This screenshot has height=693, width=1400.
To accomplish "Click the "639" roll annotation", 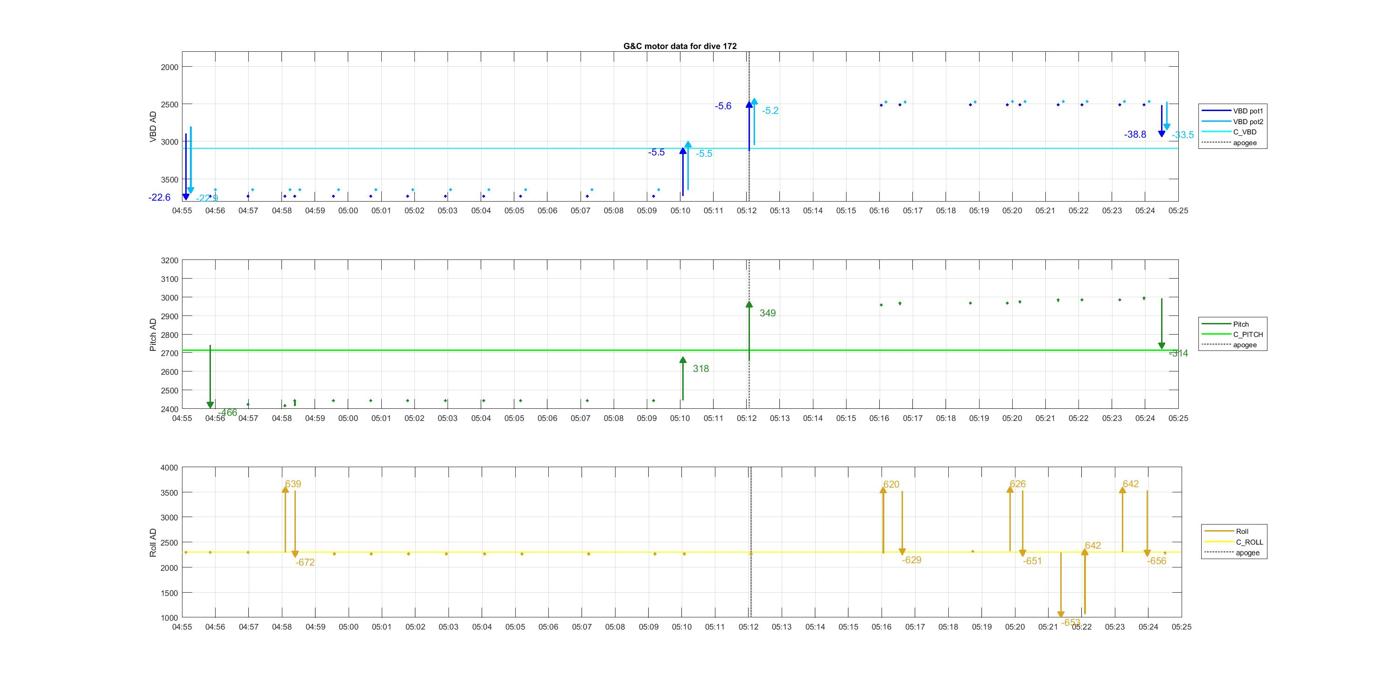I will coord(293,484).
